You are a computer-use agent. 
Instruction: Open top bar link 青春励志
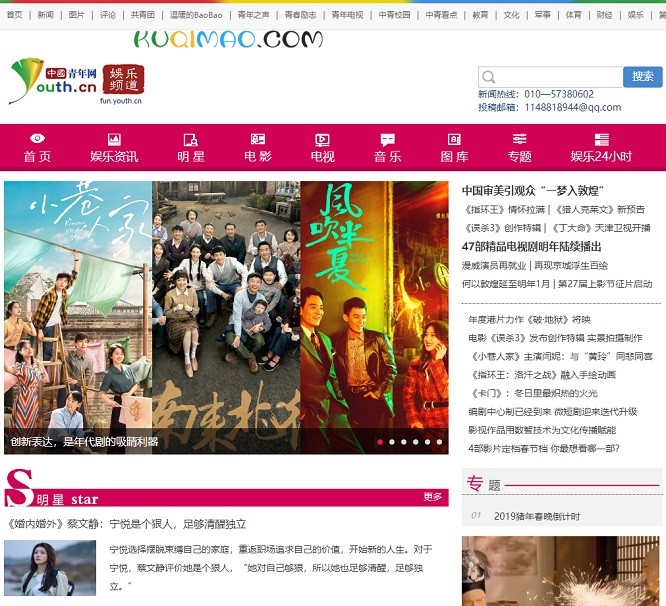click(x=300, y=15)
